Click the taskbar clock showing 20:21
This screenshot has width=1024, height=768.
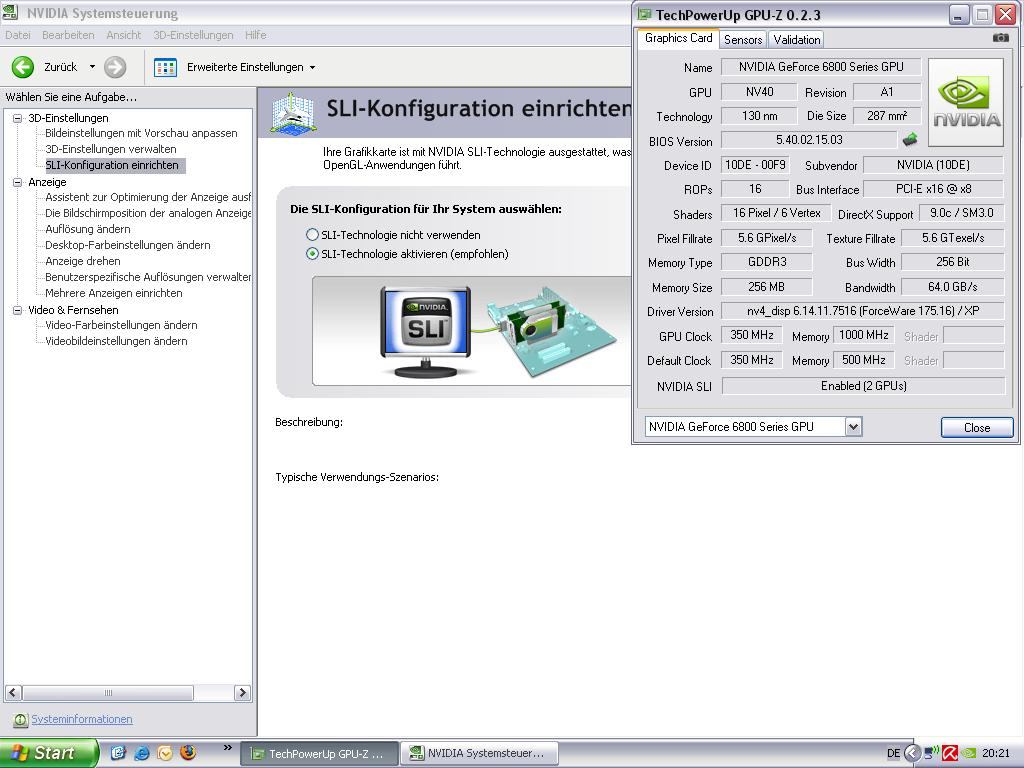[995, 753]
